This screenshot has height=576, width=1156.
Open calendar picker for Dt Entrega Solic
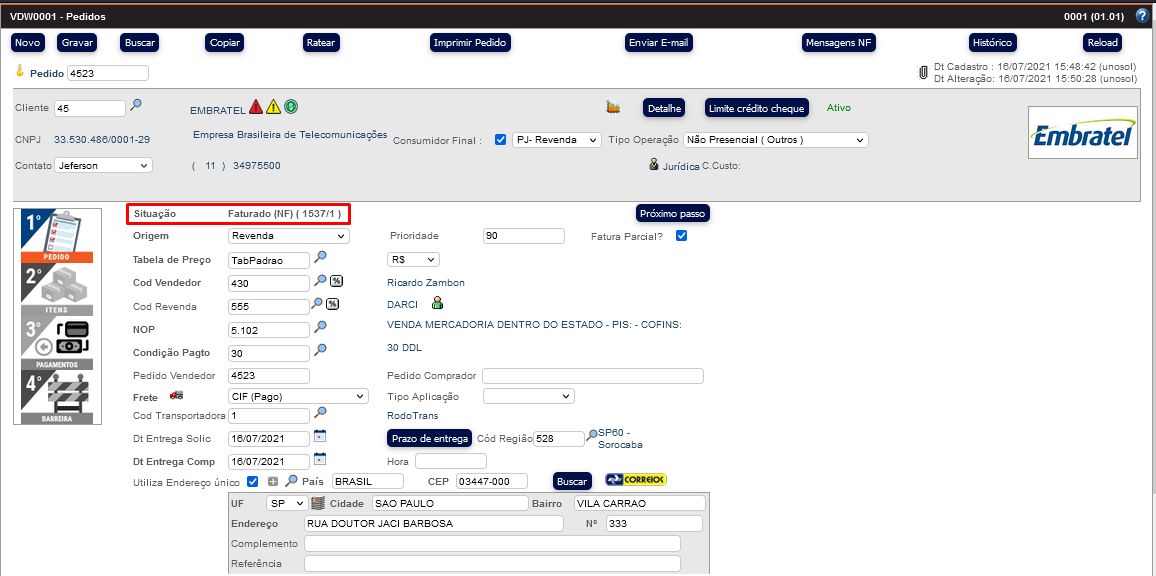pyautogui.click(x=320, y=437)
